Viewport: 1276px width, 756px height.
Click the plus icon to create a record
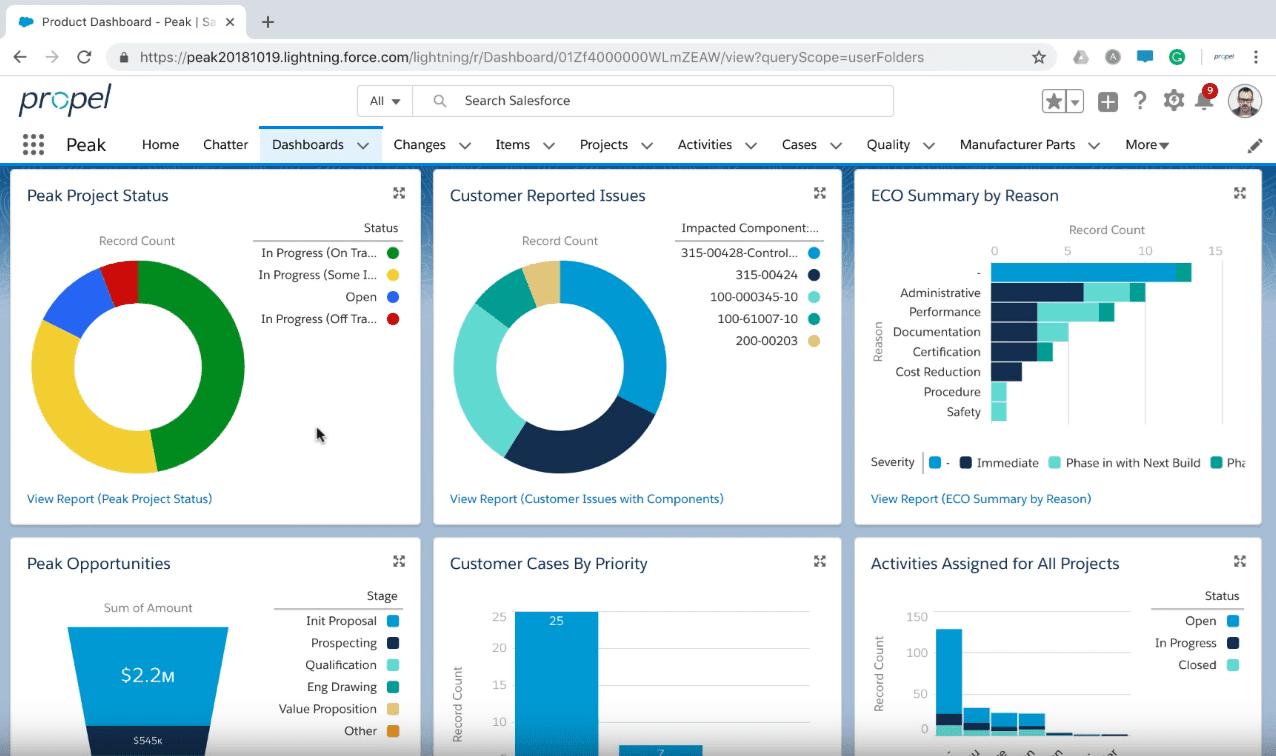[1107, 100]
